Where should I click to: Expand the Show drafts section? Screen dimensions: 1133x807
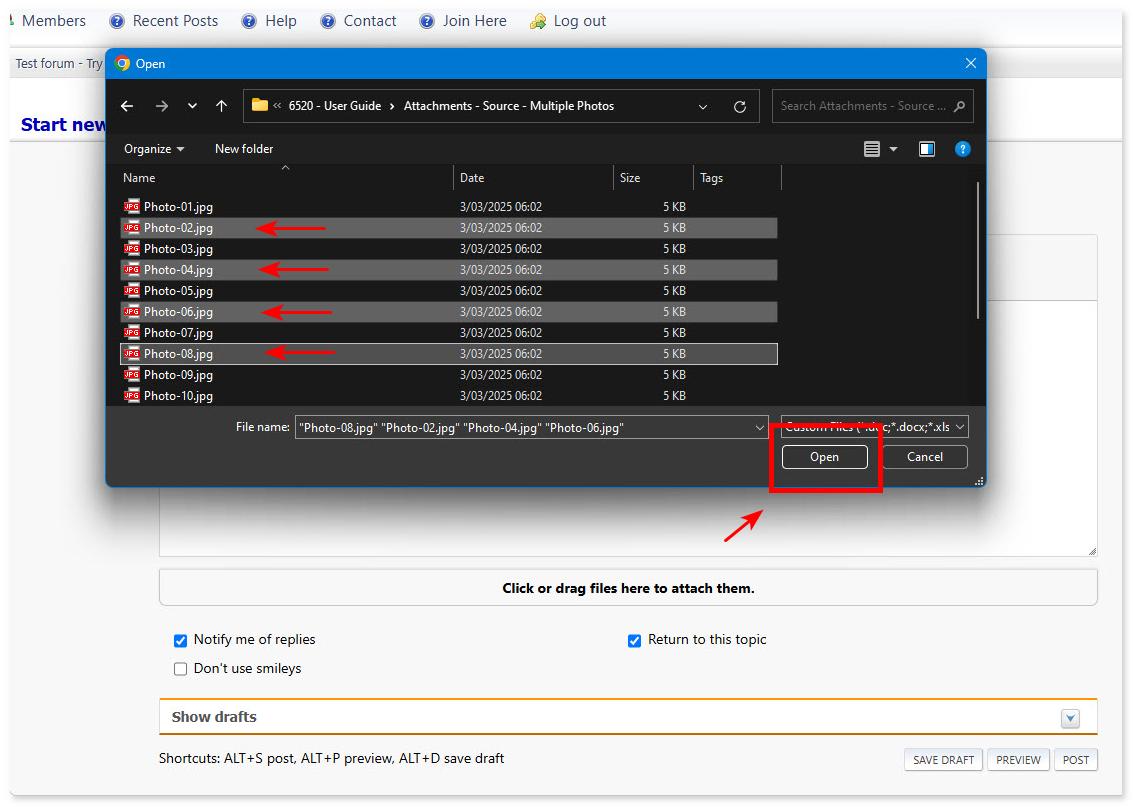coord(1070,718)
